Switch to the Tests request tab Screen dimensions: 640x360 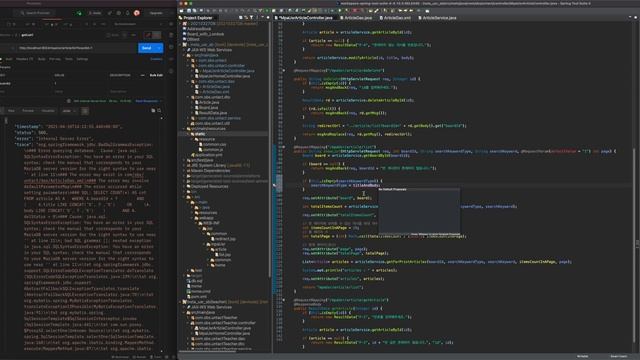tap(69, 59)
